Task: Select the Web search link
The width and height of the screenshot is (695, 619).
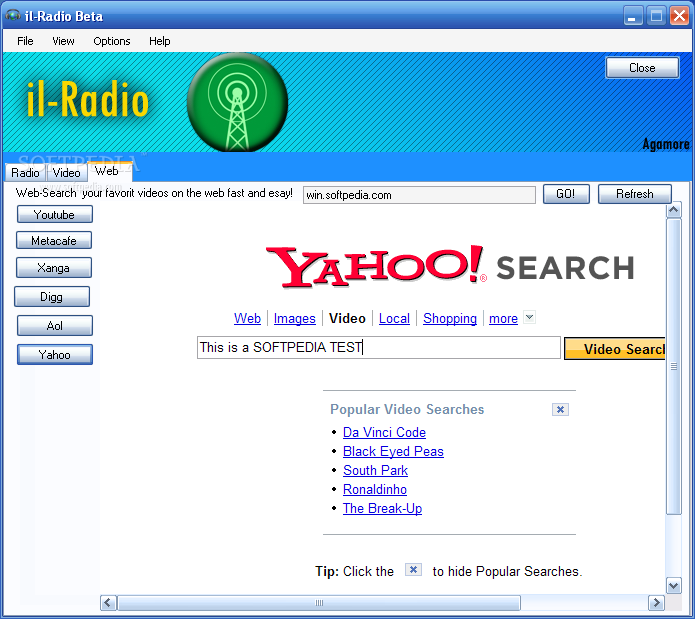Action: (247, 318)
